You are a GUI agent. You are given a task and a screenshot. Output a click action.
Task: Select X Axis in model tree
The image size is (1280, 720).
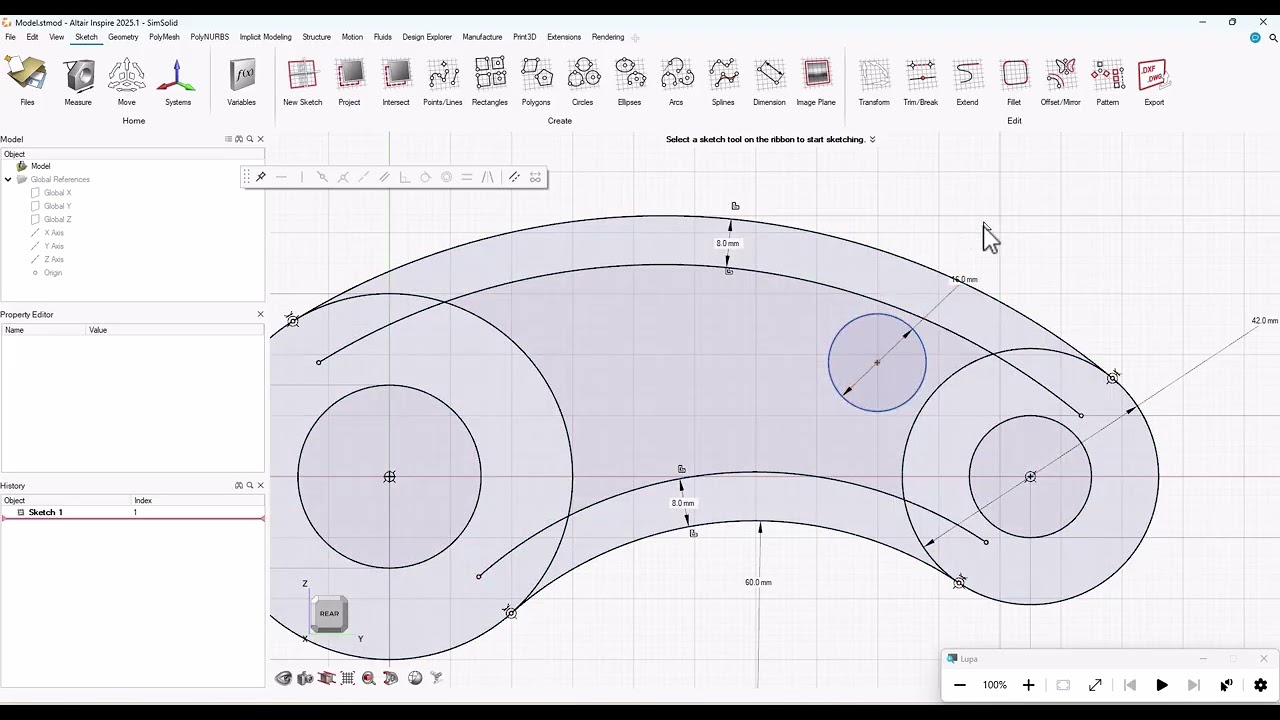[x=54, y=233]
